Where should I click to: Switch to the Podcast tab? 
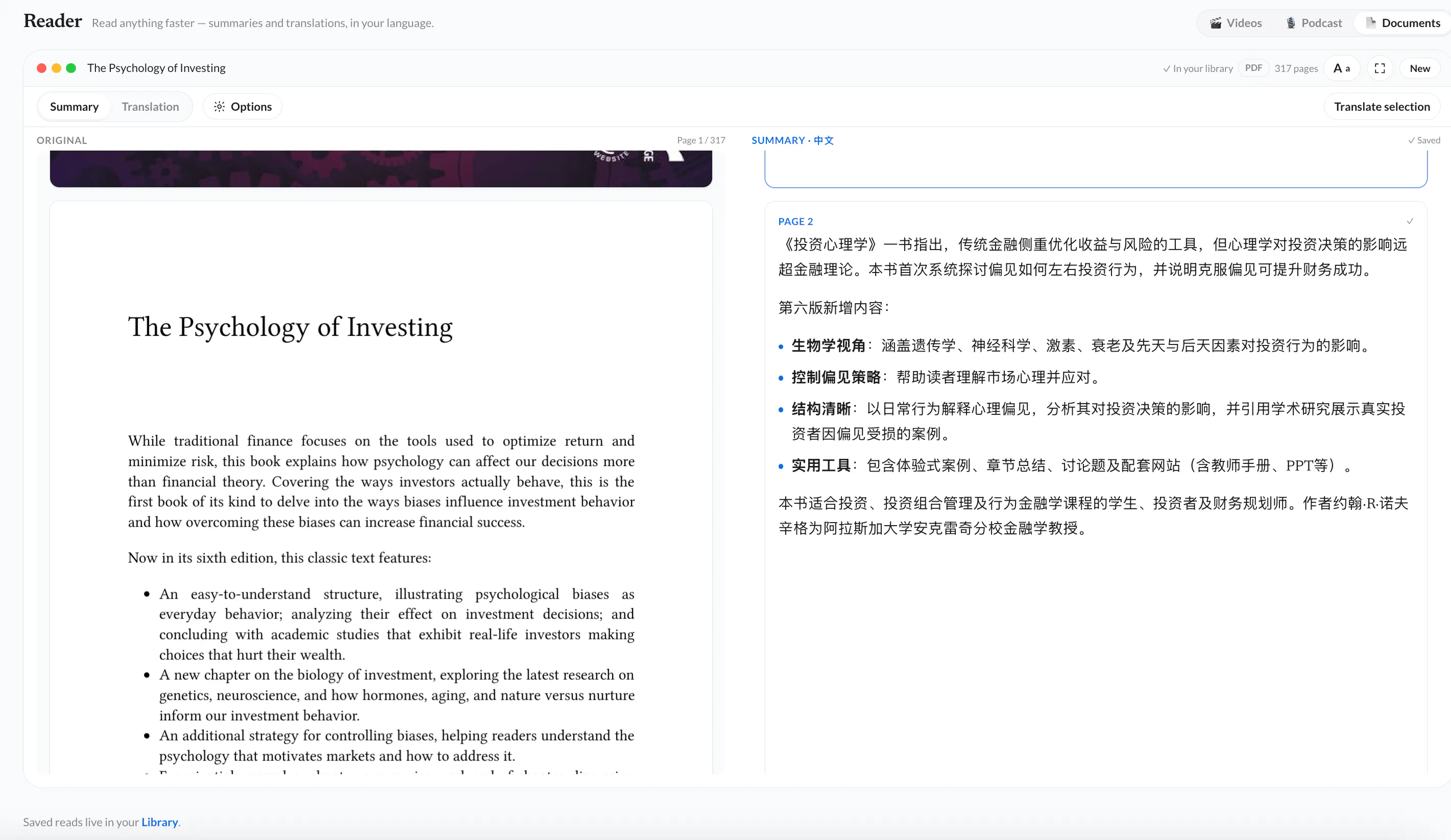click(1313, 23)
